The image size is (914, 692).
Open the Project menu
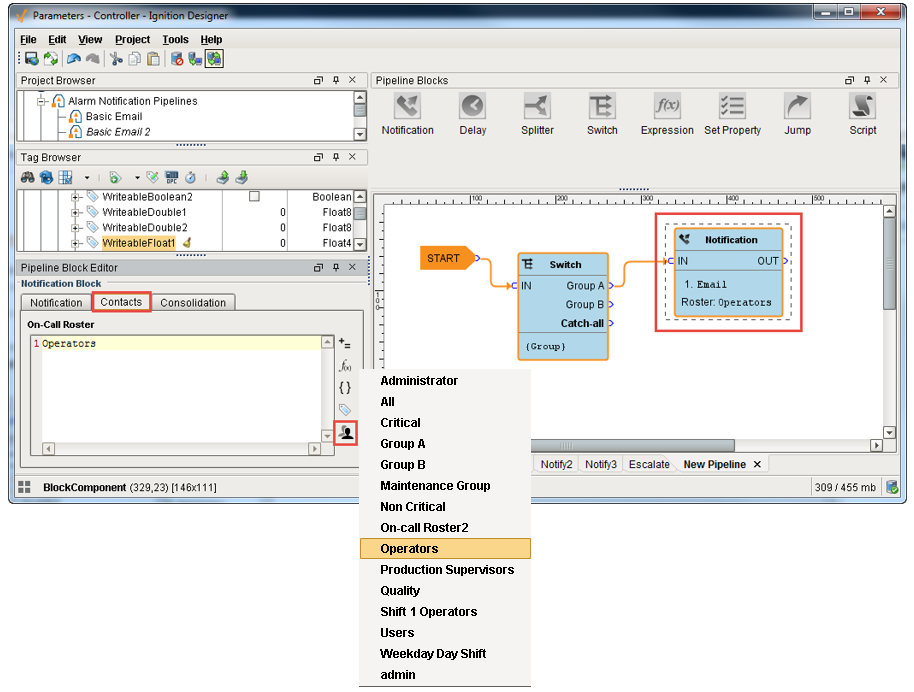click(x=132, y=40)
